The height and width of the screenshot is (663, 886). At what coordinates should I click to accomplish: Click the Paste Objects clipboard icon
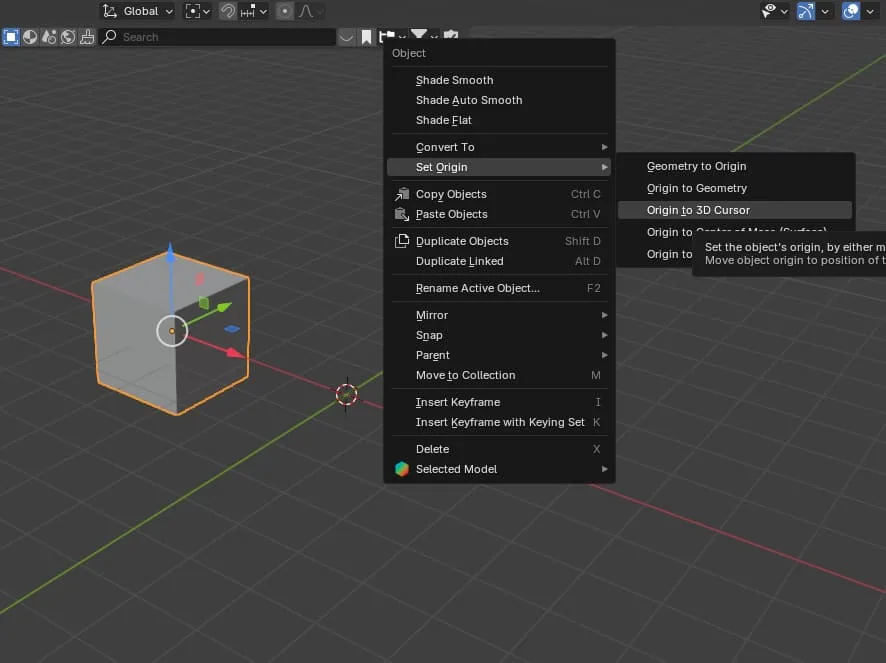(402, 214)
